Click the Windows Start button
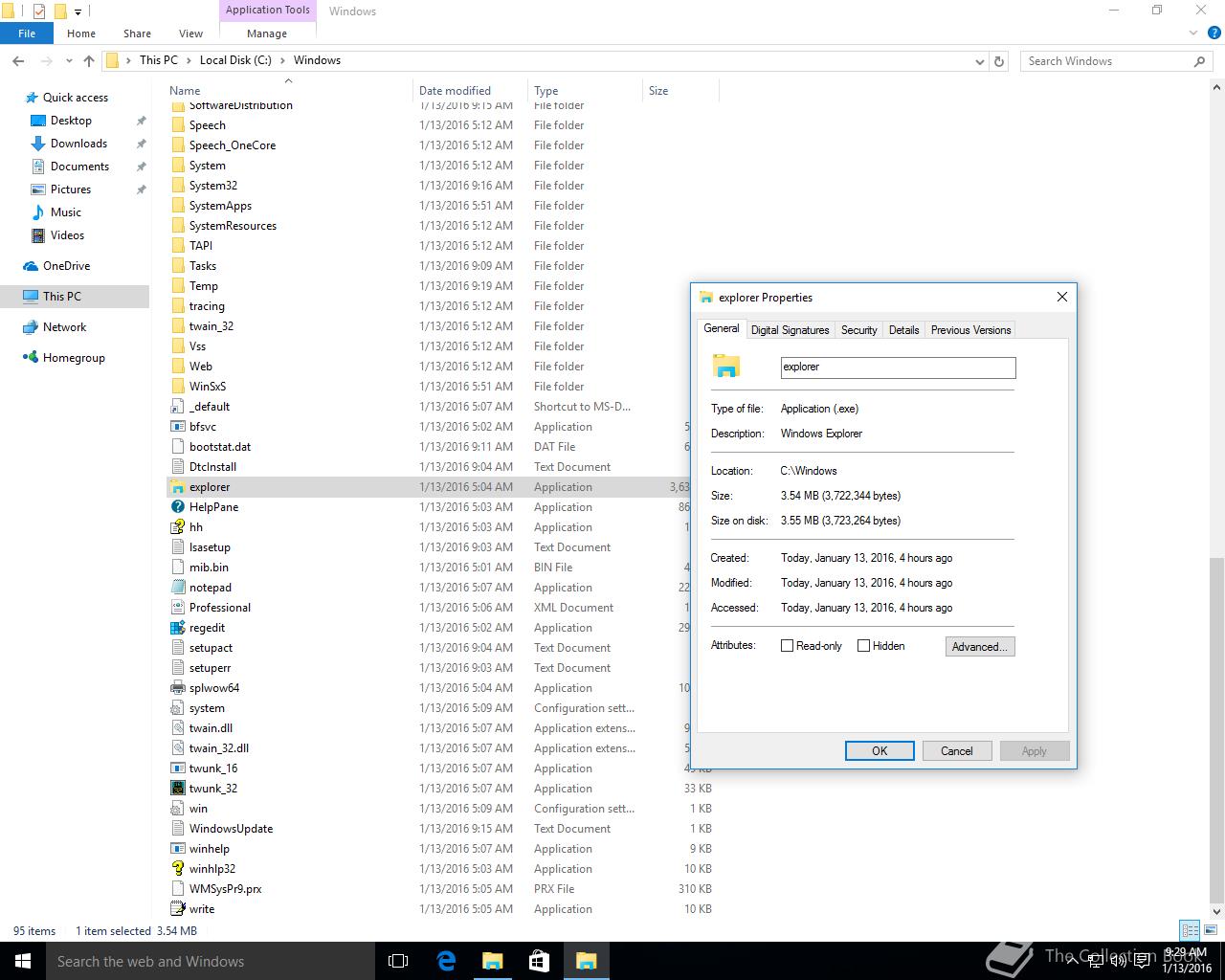The width and height of the screenshot is (1225, 980). coord(23,961)
